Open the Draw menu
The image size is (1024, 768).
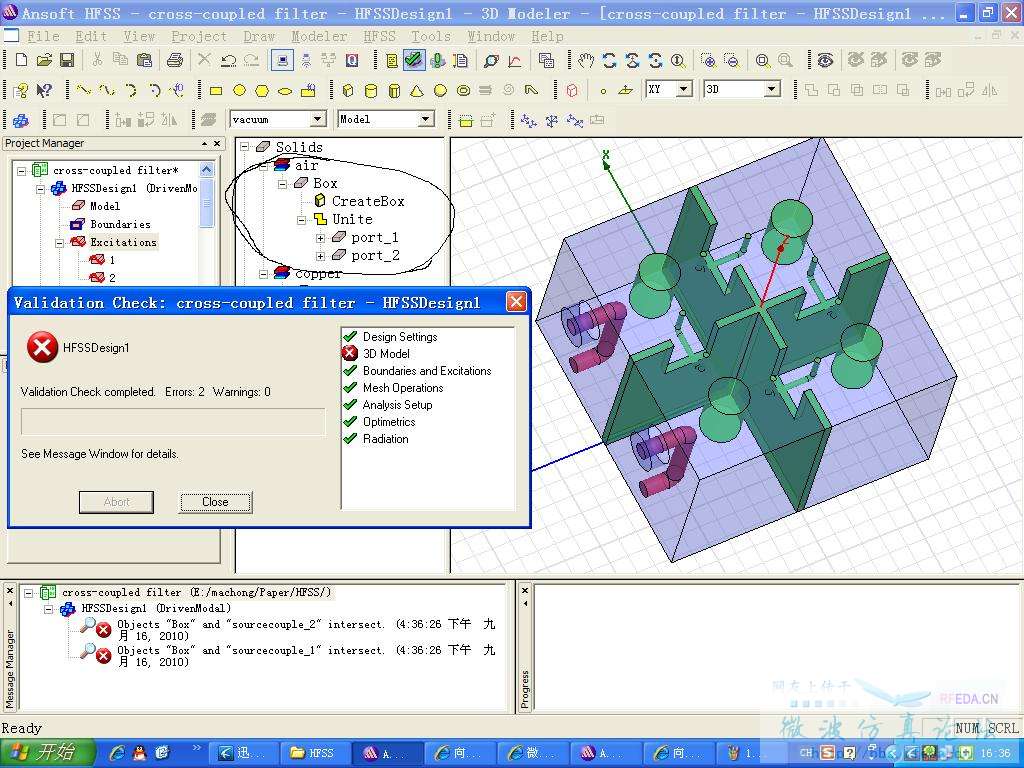259,37
